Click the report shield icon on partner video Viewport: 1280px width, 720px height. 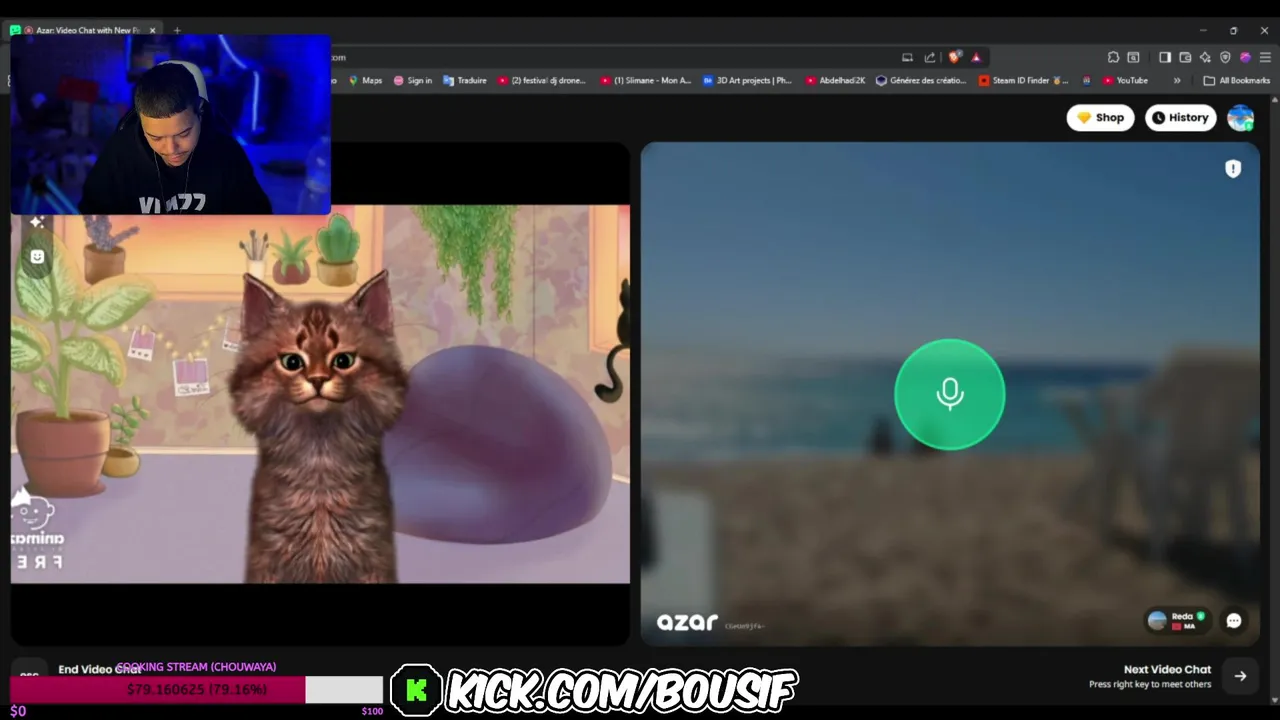[x=1233, y=169]
